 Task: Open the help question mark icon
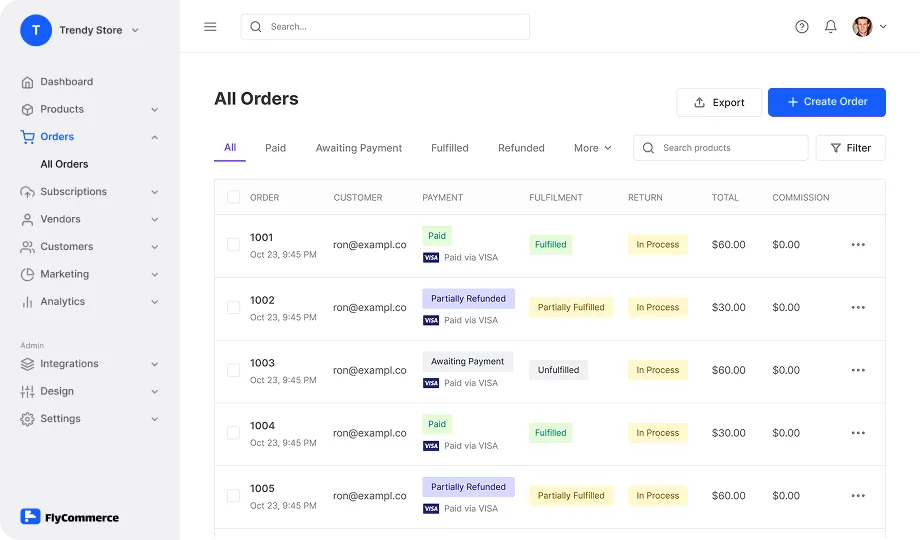point(801,26)
